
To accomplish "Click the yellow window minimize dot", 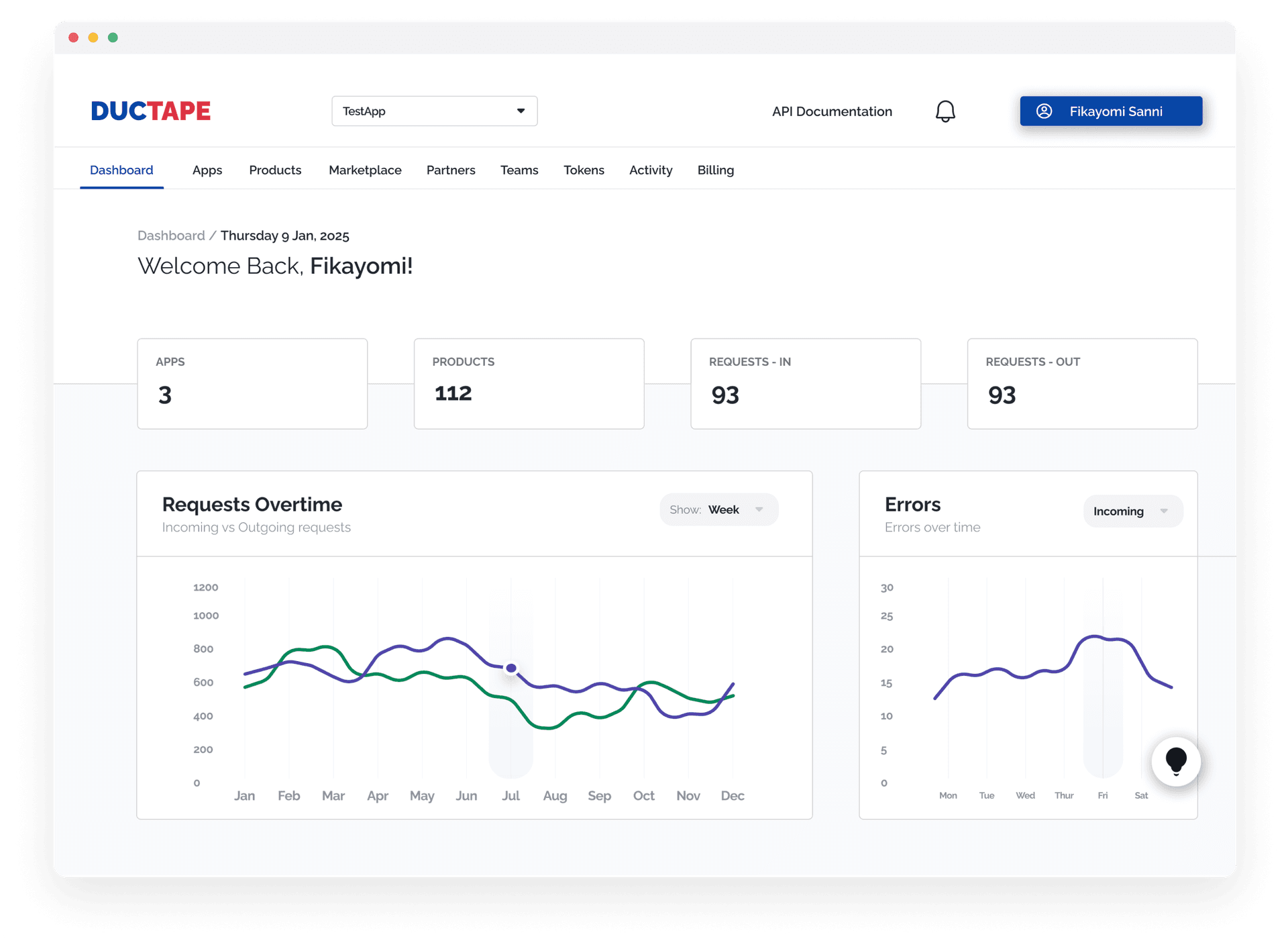I will [x=93, y=38].
